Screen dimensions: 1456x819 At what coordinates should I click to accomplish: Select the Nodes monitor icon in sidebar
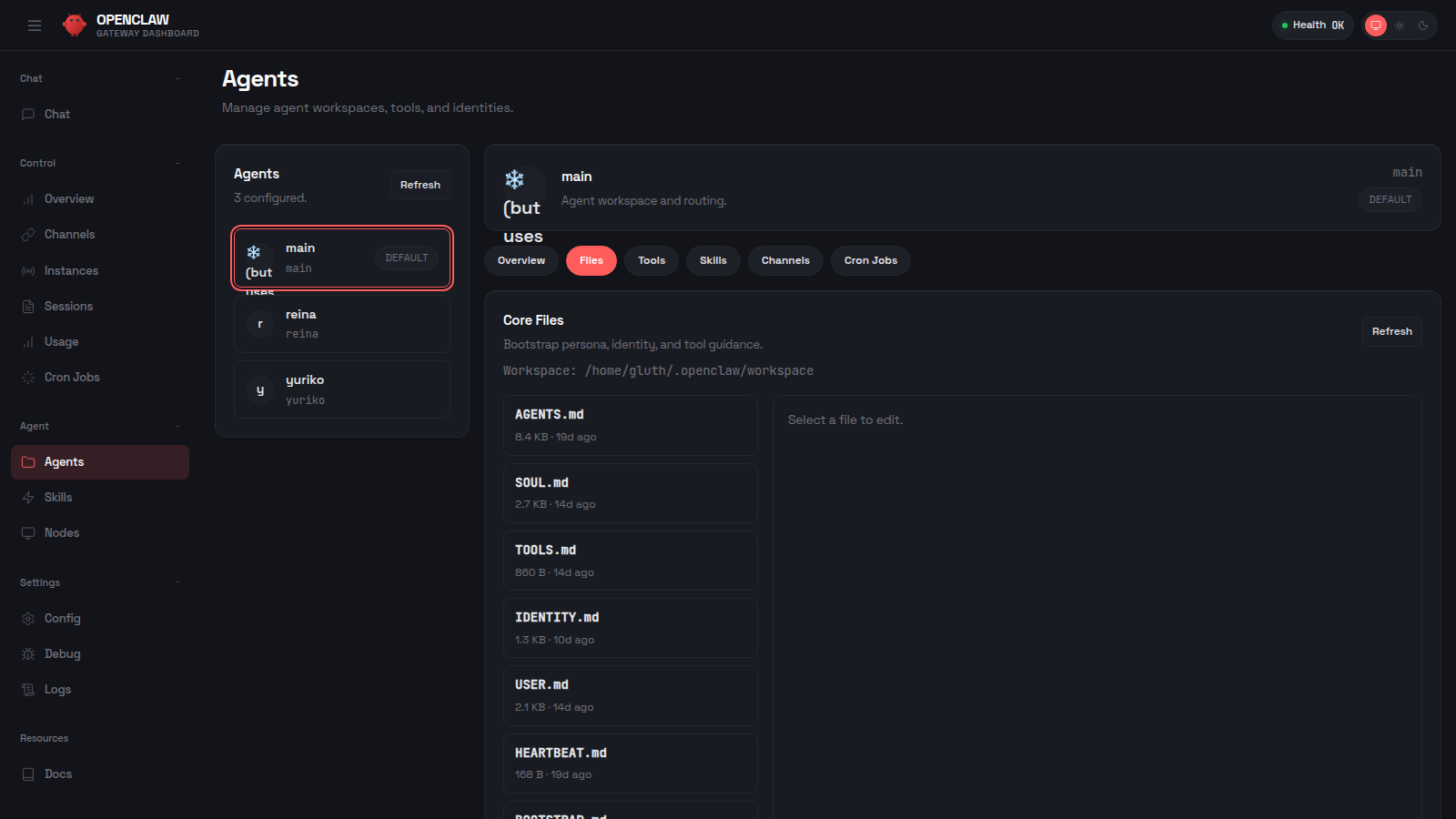(28, 532)
